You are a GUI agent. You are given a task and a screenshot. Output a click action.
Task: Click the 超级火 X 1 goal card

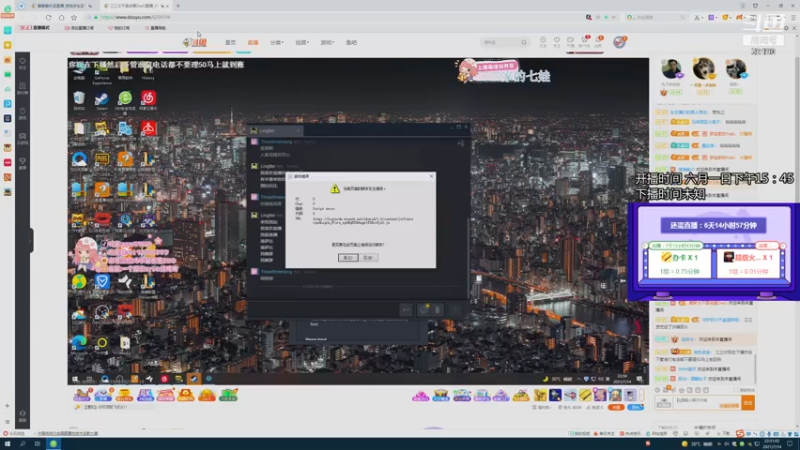point(748,262)
